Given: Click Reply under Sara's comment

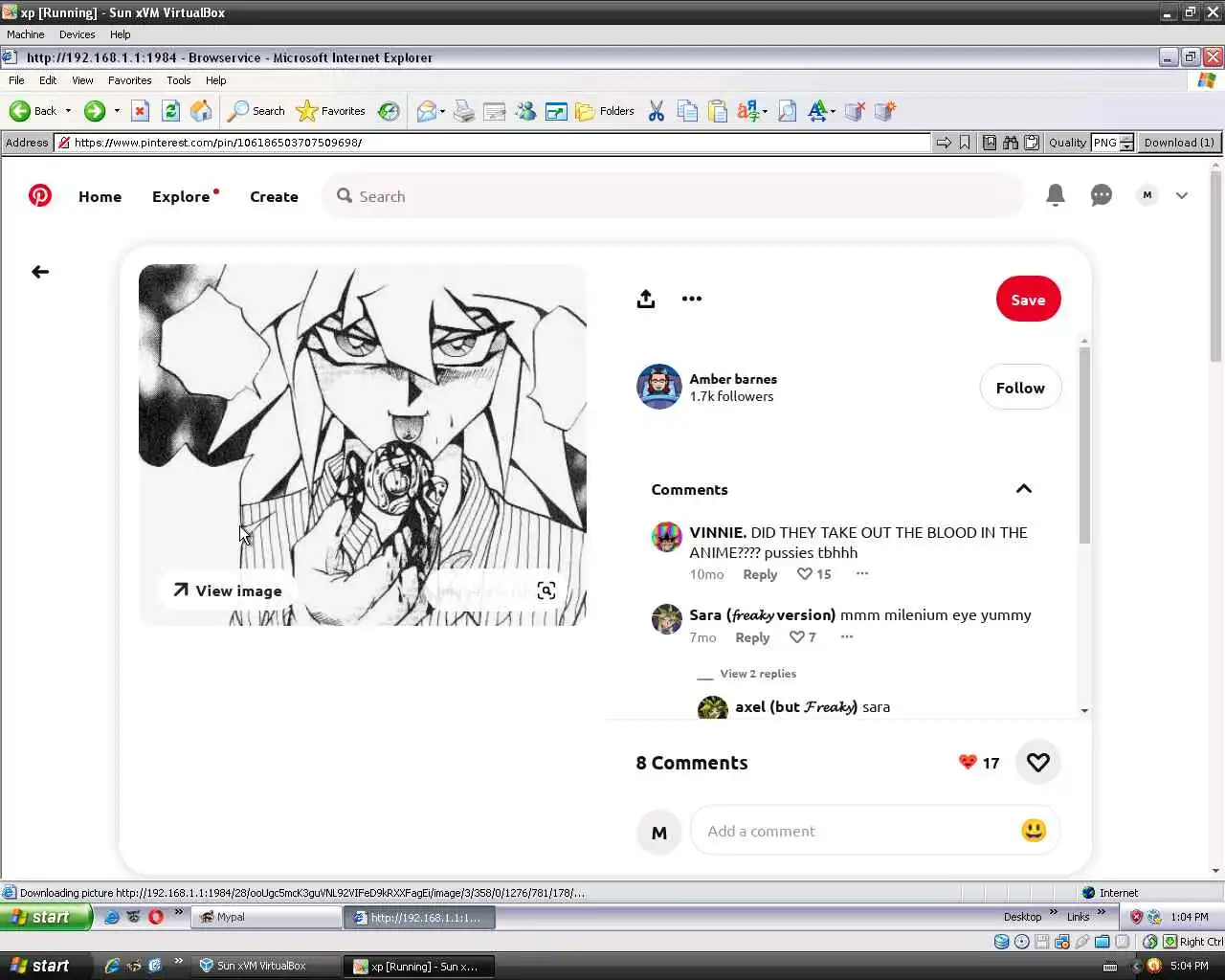Looking at the screenshot, I should point(752,637).
